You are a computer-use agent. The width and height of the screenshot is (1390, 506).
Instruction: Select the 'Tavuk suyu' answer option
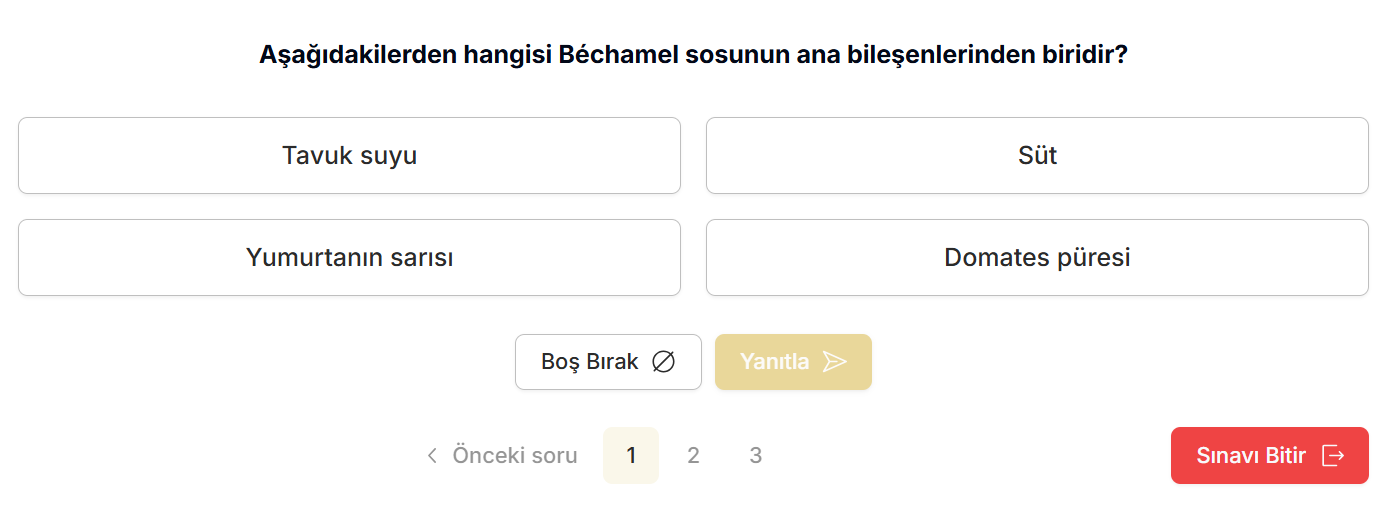(349, 156)
